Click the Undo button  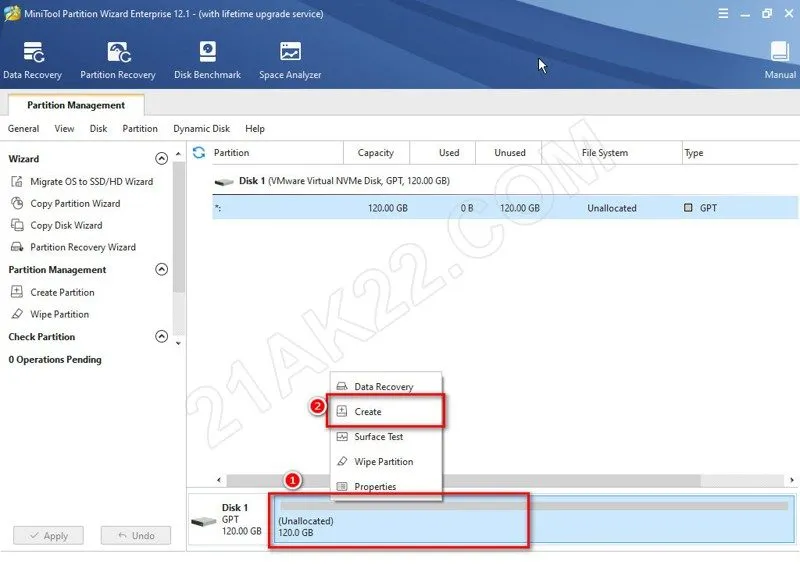(136, 536)
